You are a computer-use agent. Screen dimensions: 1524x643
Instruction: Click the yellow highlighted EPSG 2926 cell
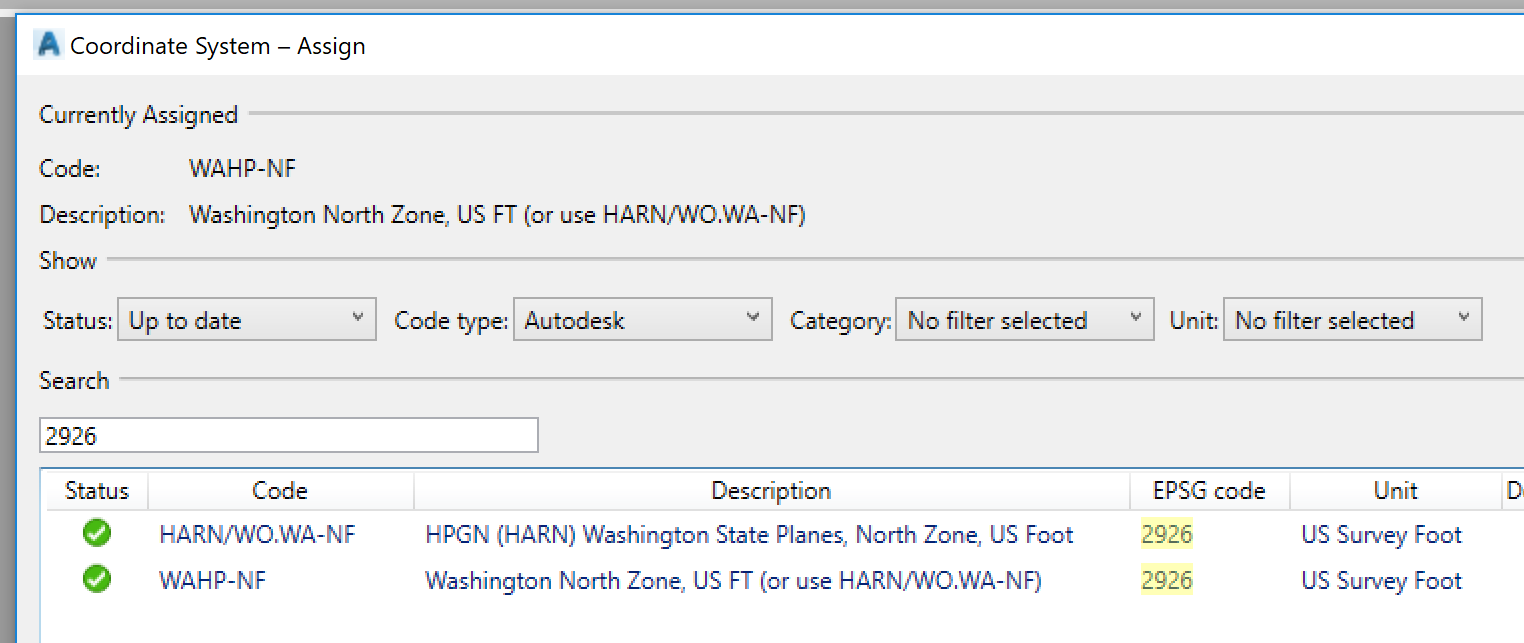1166,533
